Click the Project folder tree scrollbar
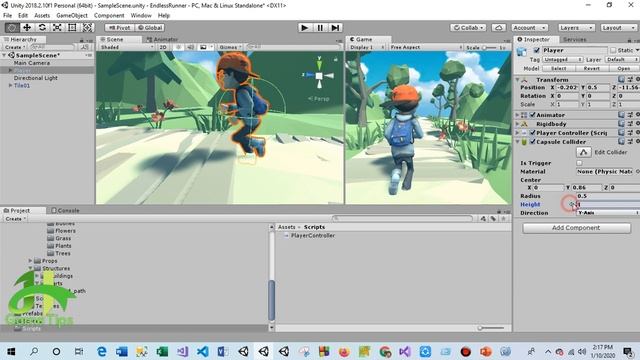This screenshot has width=640, height=360. tap(272, 300)
